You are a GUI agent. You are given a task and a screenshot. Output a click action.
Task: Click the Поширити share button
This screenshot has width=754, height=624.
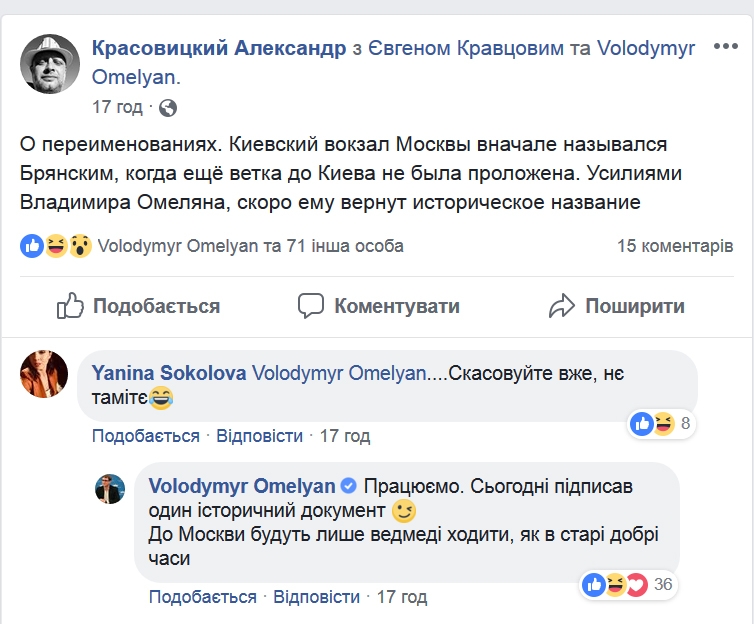[x=617, y=306]
